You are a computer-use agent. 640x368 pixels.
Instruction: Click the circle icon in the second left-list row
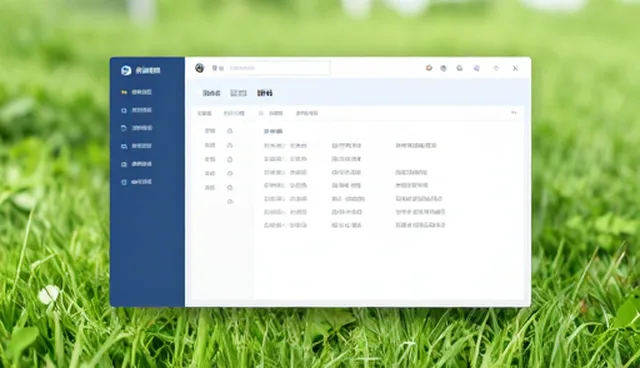coord(230,145)
